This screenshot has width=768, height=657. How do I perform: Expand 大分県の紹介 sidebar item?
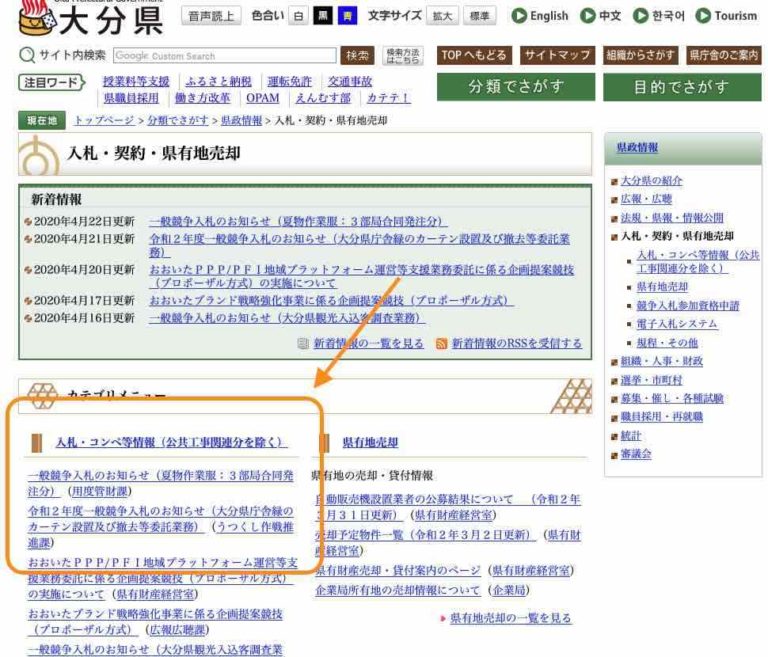[x=651, y=181]
